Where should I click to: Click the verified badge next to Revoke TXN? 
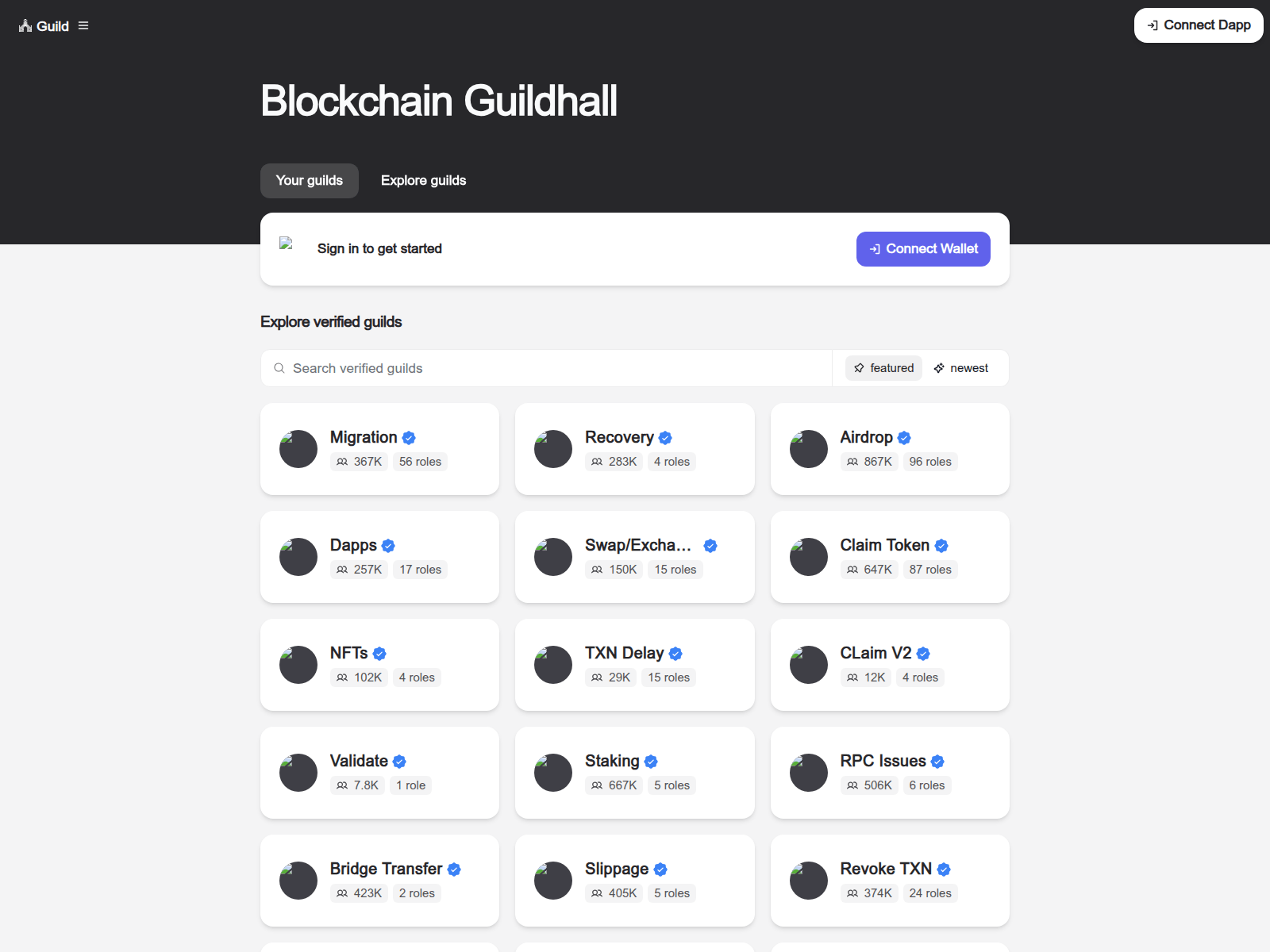[x=944, y=869]
